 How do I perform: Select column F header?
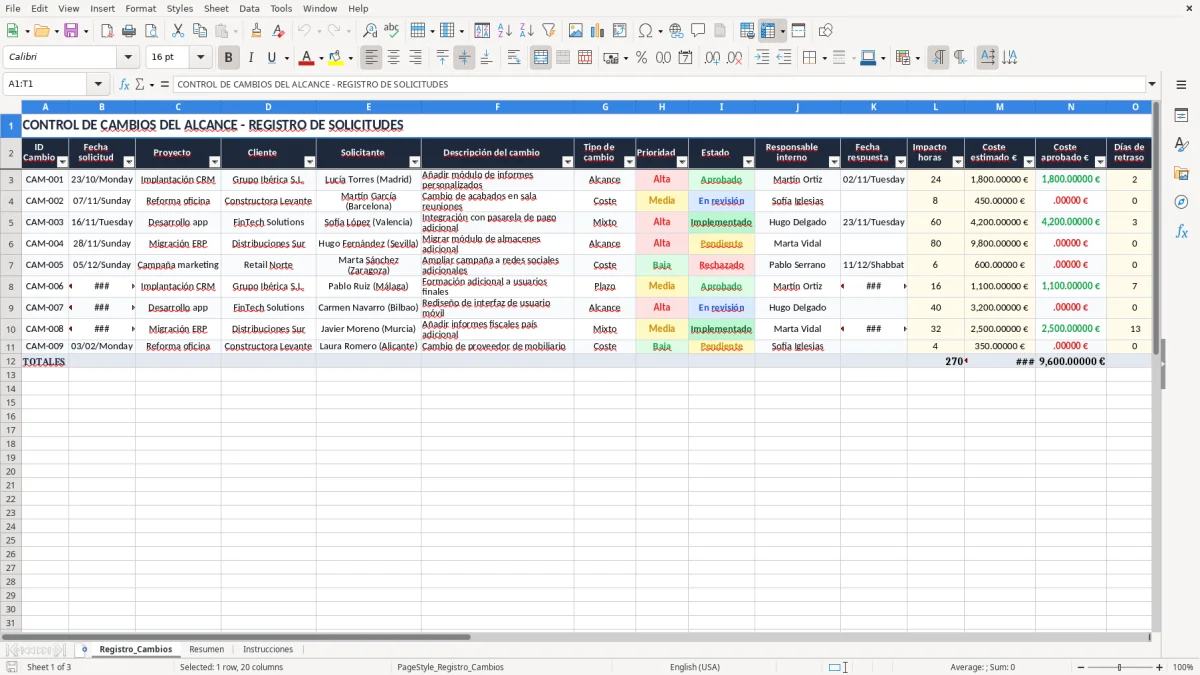tap(497, 106)
